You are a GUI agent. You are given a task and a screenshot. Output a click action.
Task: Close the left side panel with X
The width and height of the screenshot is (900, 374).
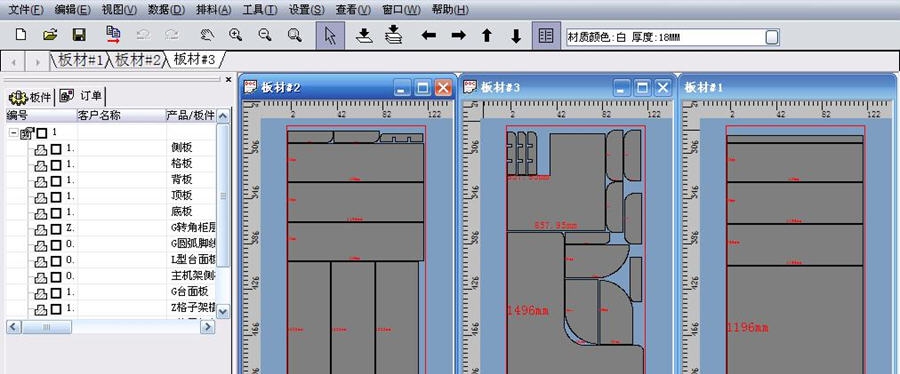point(228,79)
